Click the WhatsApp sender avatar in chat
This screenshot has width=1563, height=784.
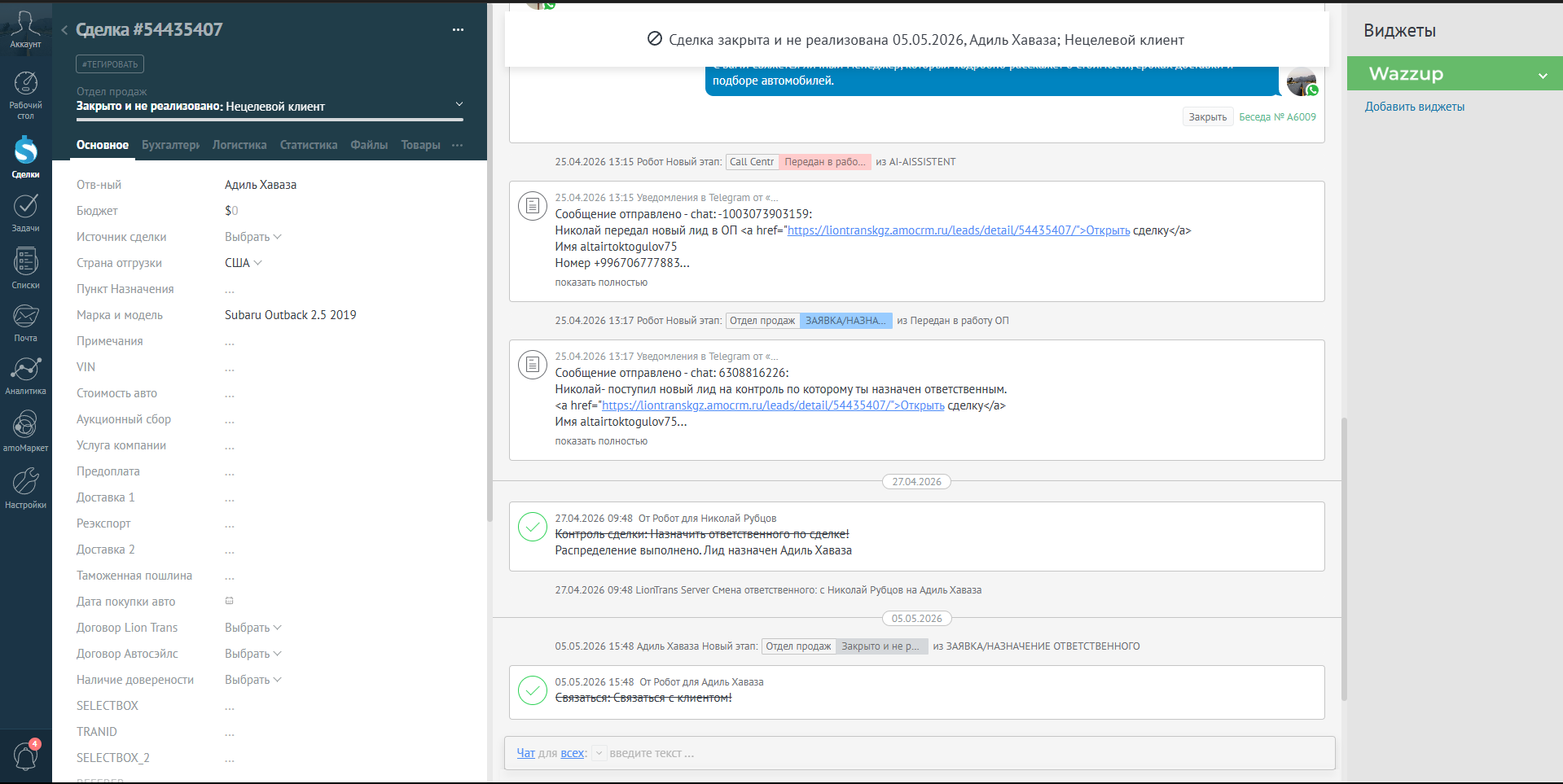(x=1302, y=81)
